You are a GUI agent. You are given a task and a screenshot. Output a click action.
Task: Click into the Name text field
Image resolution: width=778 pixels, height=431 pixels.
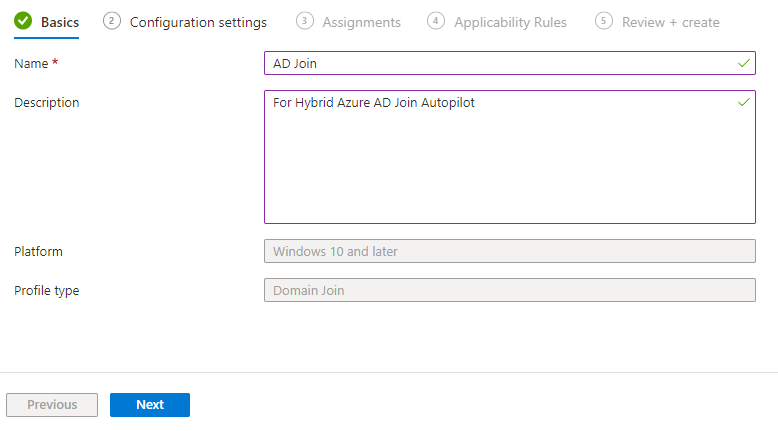pos(500,63)
